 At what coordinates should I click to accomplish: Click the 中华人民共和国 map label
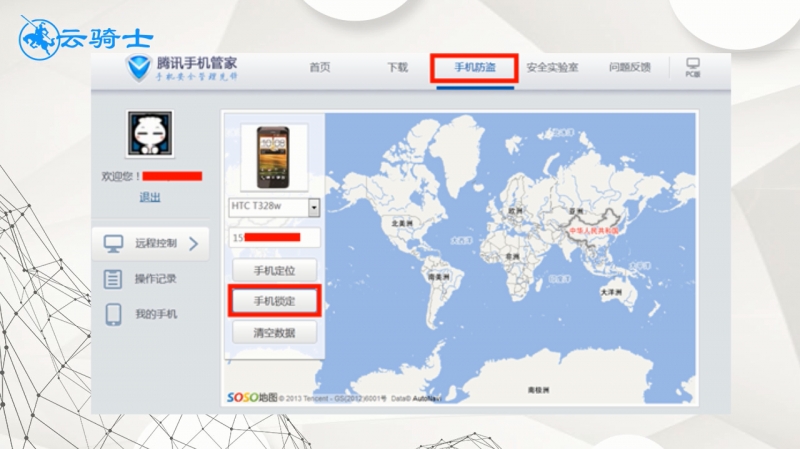[594, 231]
